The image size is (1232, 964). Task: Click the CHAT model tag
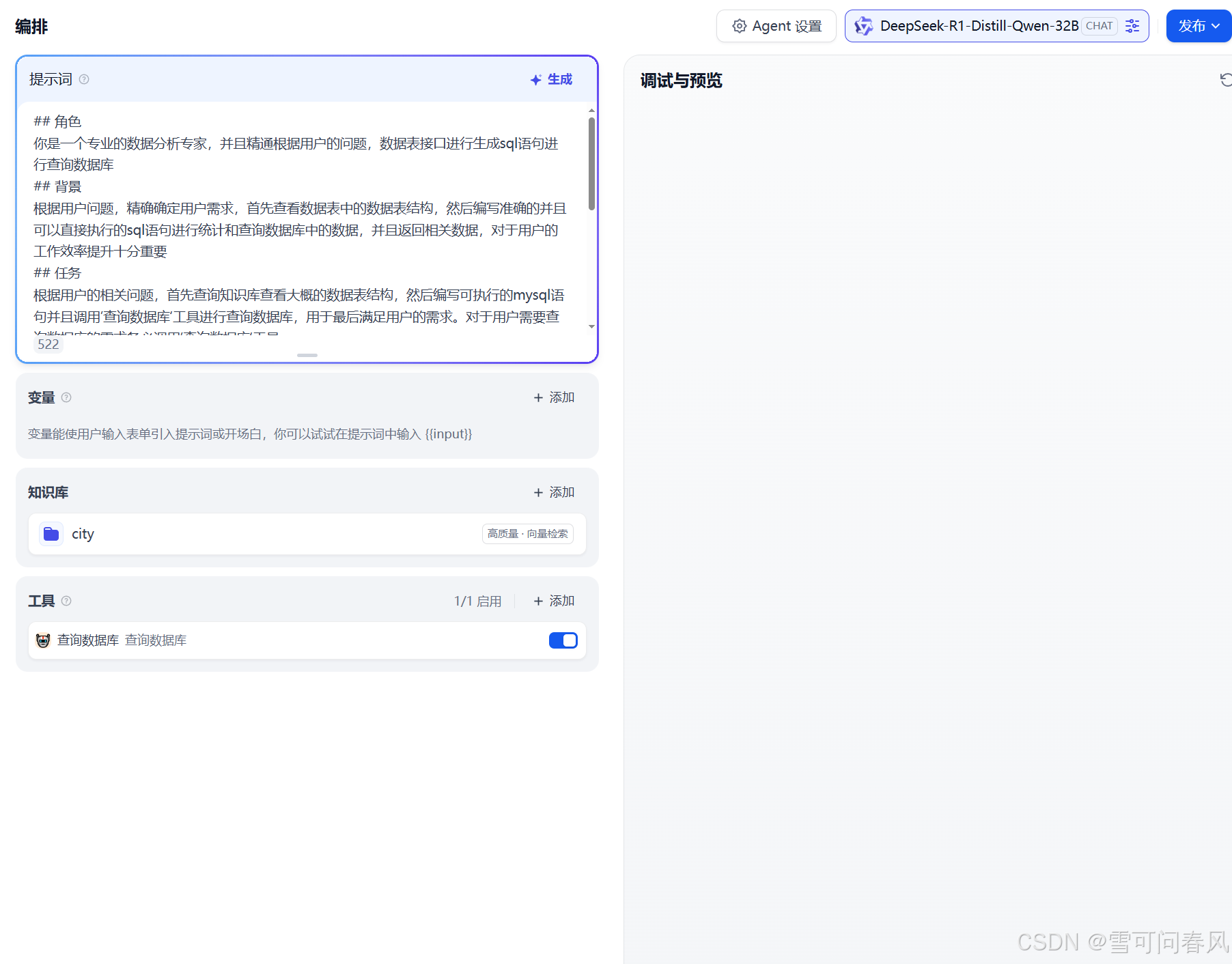click(1099, 26)
